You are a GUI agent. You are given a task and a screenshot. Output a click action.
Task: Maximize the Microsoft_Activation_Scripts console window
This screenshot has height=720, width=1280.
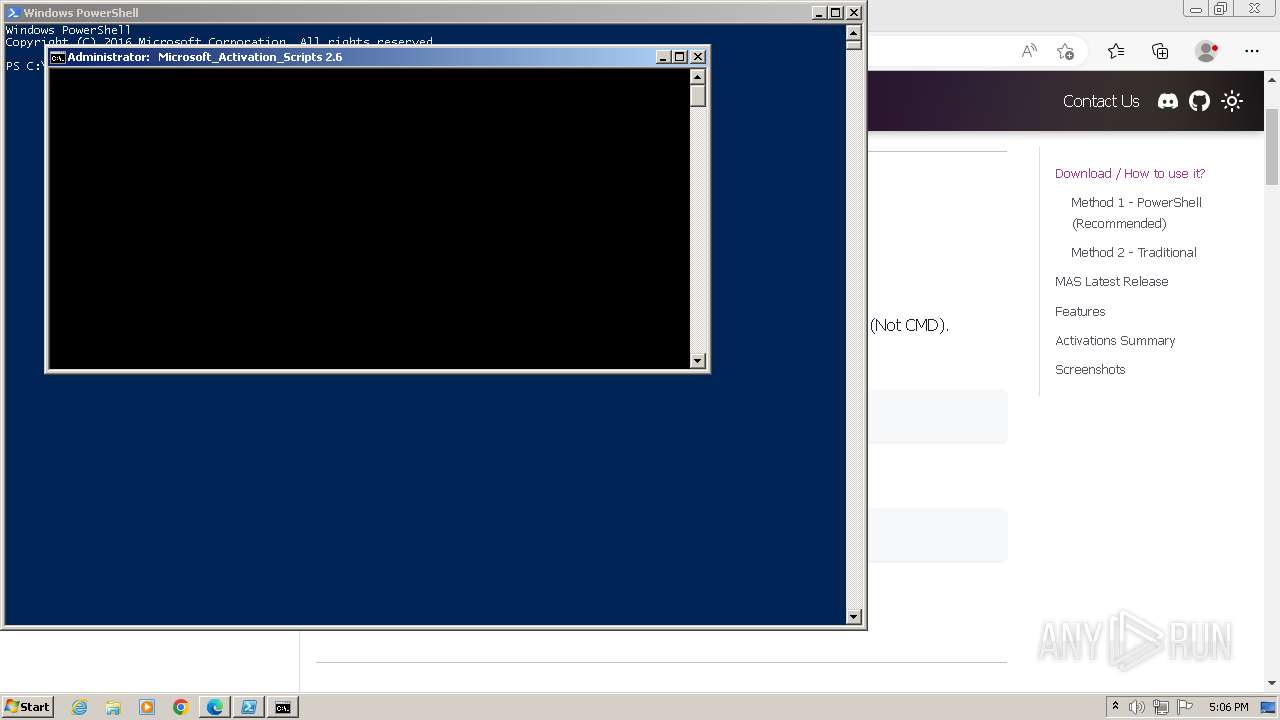tap(680, 57)
